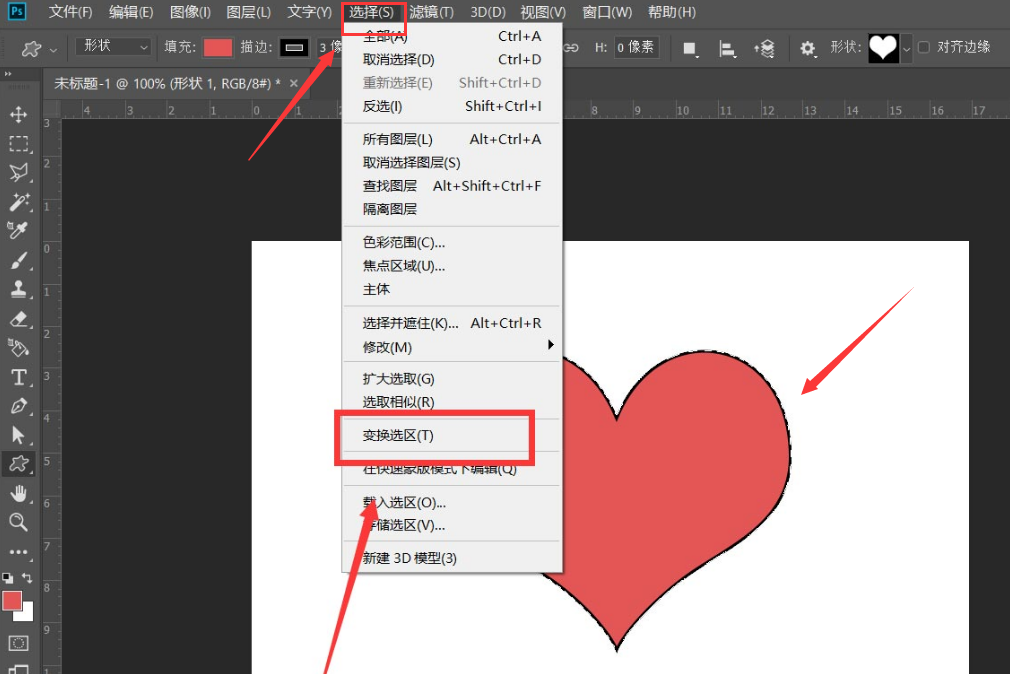Select the Brush tool

[x=18, y=260]
